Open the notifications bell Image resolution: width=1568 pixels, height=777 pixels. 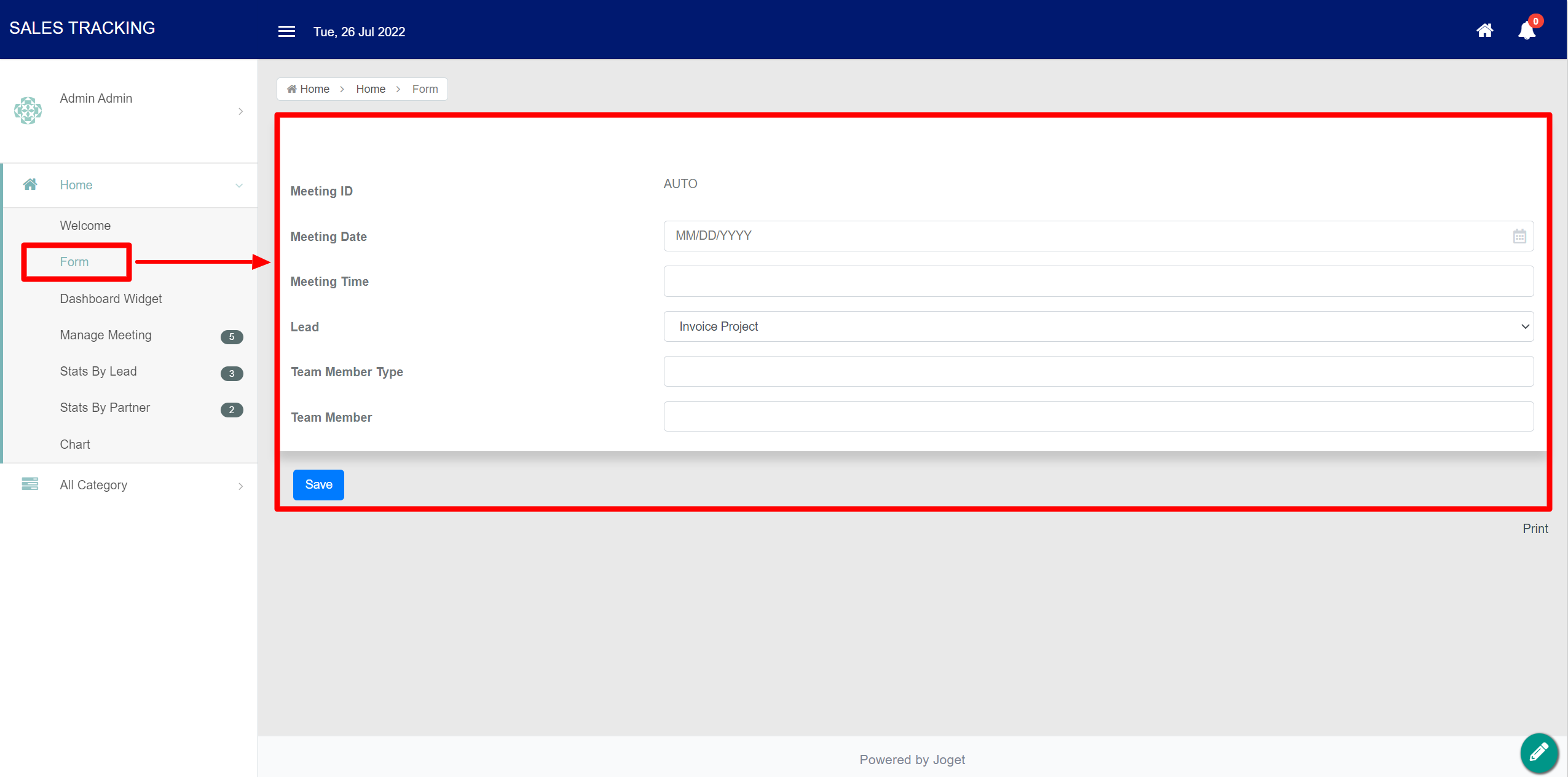pos(1526,31)
